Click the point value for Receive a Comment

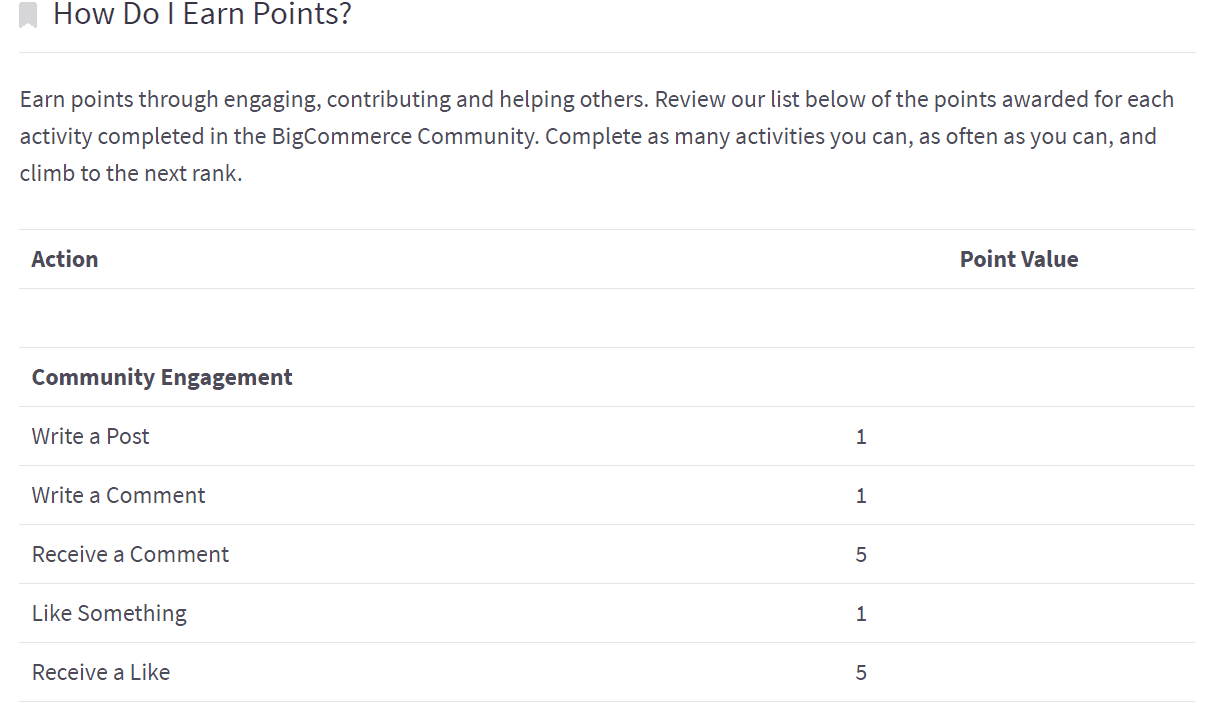pos(861,555)
